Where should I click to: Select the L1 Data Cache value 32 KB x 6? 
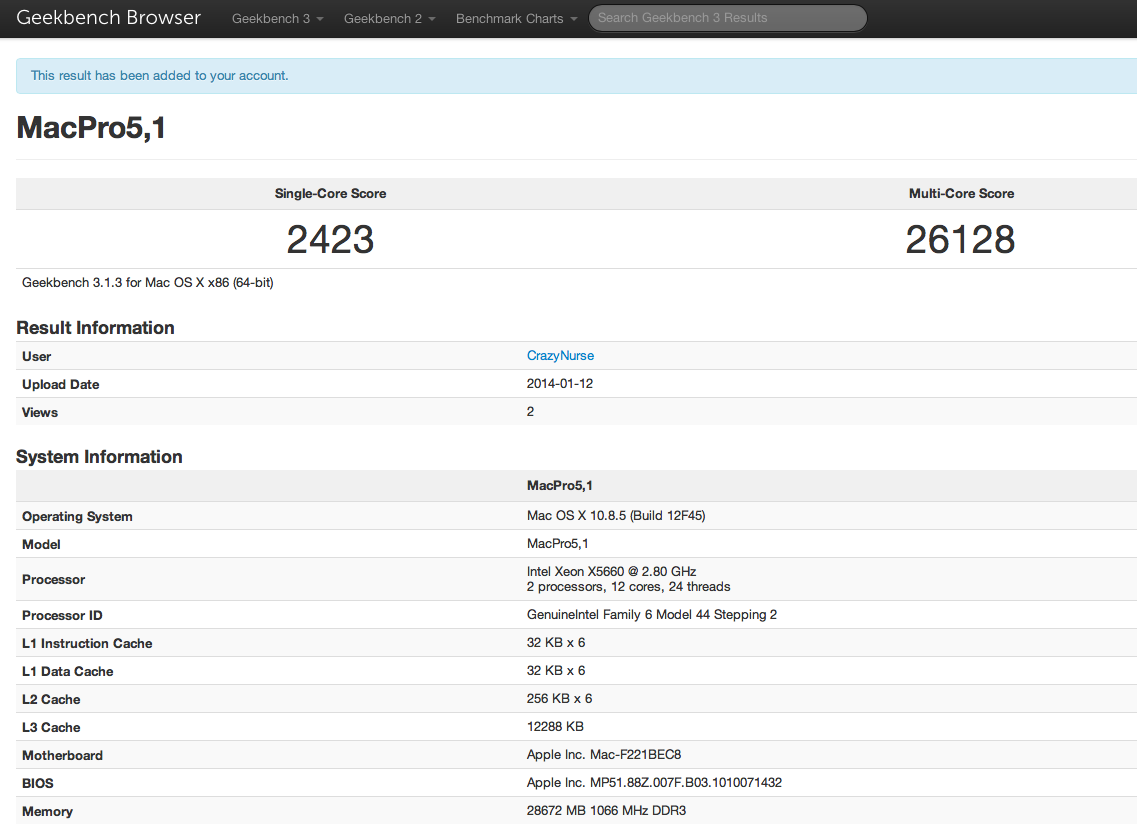555,671
